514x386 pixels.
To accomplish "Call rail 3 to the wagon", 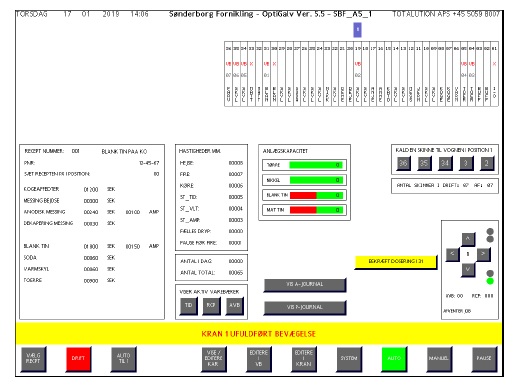I will pyautogui.click(x=466, y=163).
